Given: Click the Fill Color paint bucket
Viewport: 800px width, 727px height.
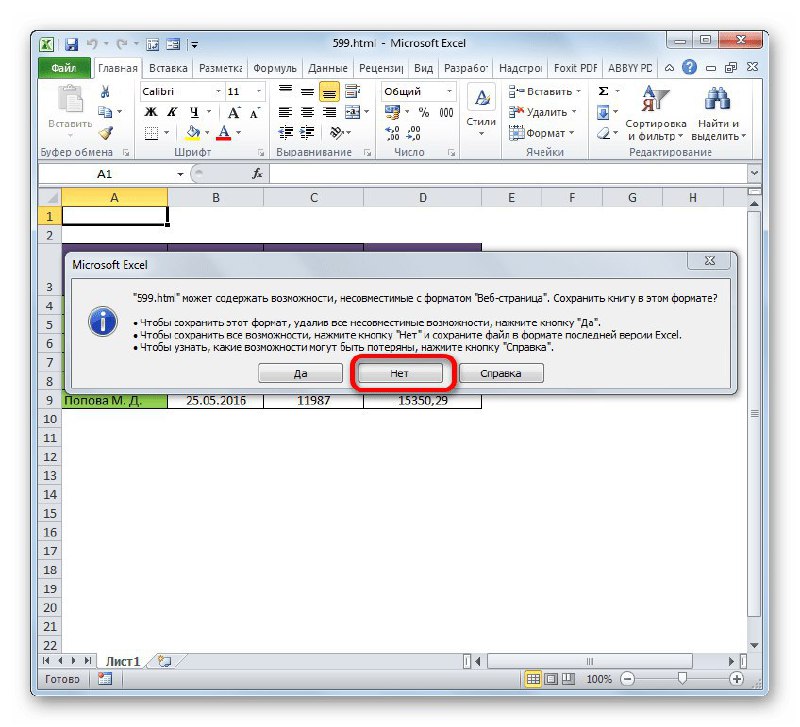Looking at the screenshot, I should [x=193, y=133].
